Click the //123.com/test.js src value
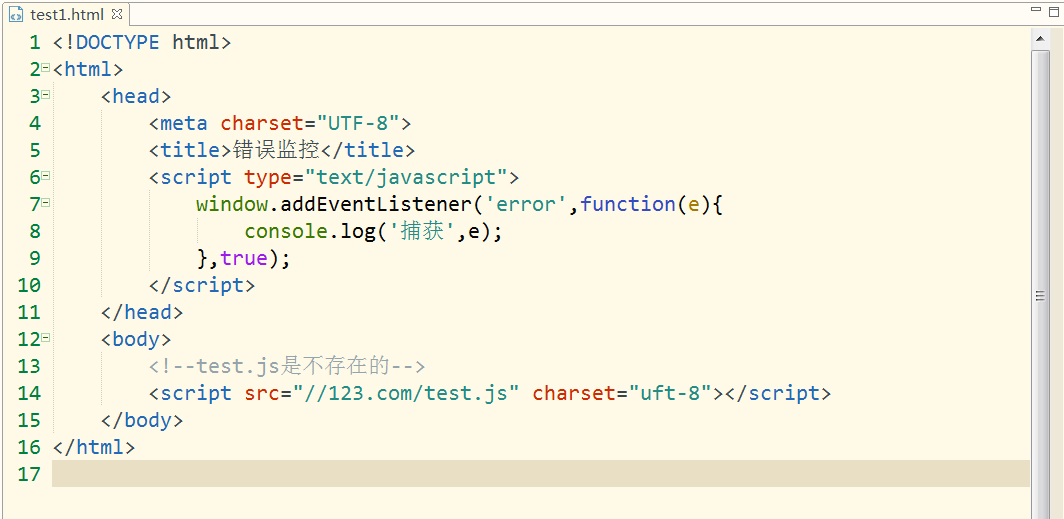The image size is (1064, 519). coord(406,393)
